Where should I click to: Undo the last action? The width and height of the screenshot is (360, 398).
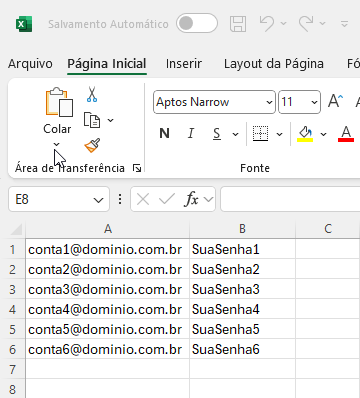click(267, 24)
